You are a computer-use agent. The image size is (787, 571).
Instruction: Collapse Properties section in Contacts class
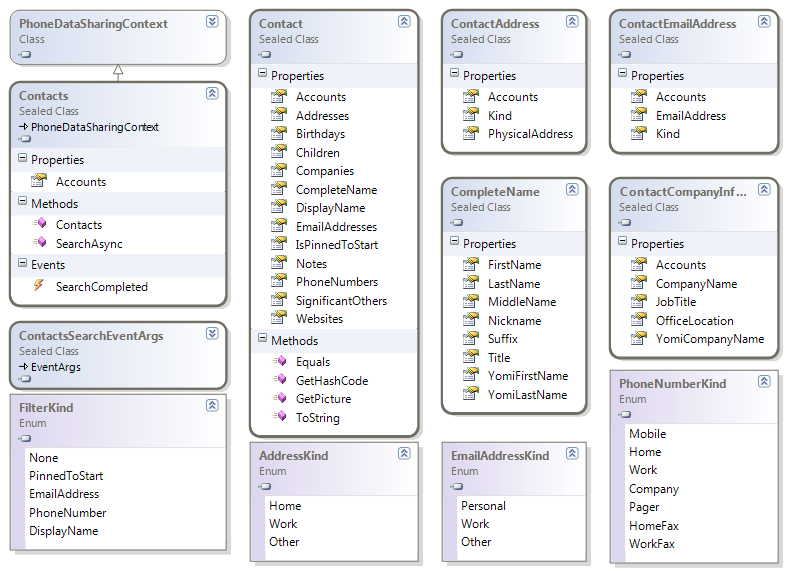[23, 158]
